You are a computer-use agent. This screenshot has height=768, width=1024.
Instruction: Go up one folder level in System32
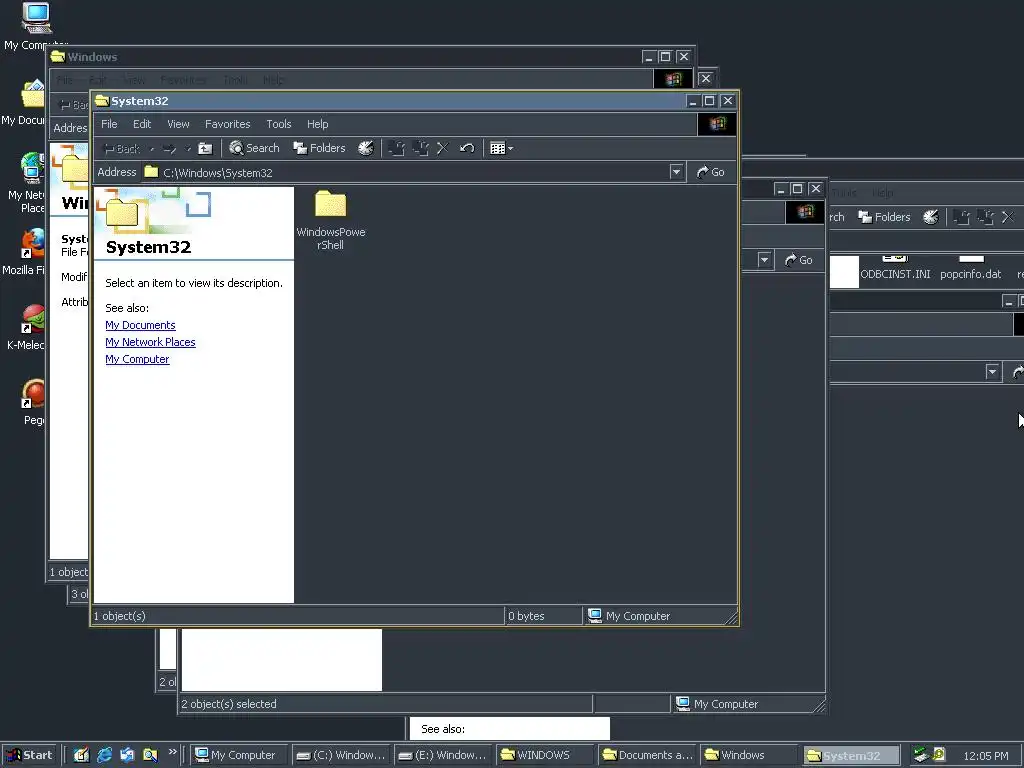coord(205,149)
